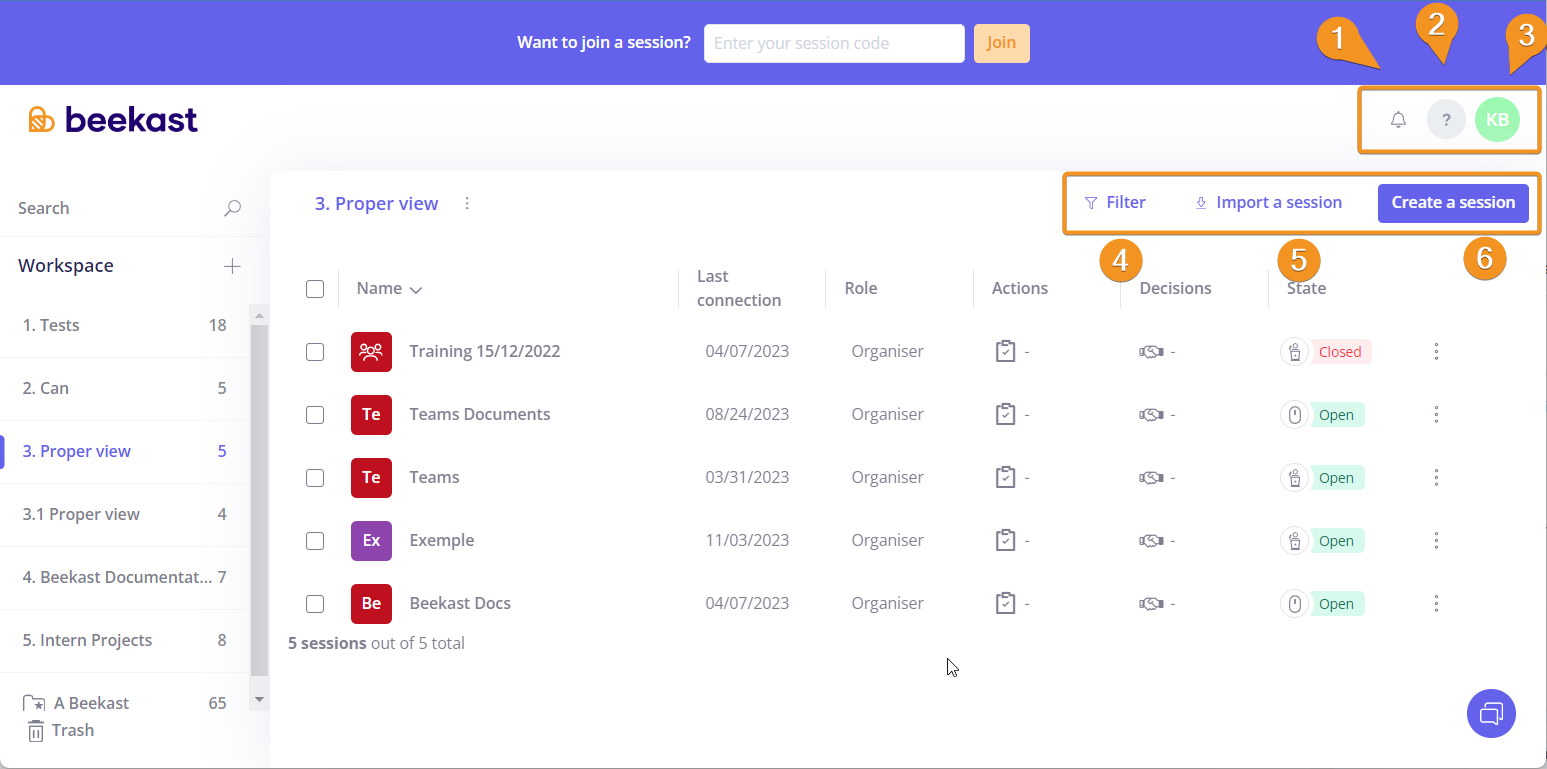Click Join button
This screenshot has height=769, width=1547.
pos(1001,43)
